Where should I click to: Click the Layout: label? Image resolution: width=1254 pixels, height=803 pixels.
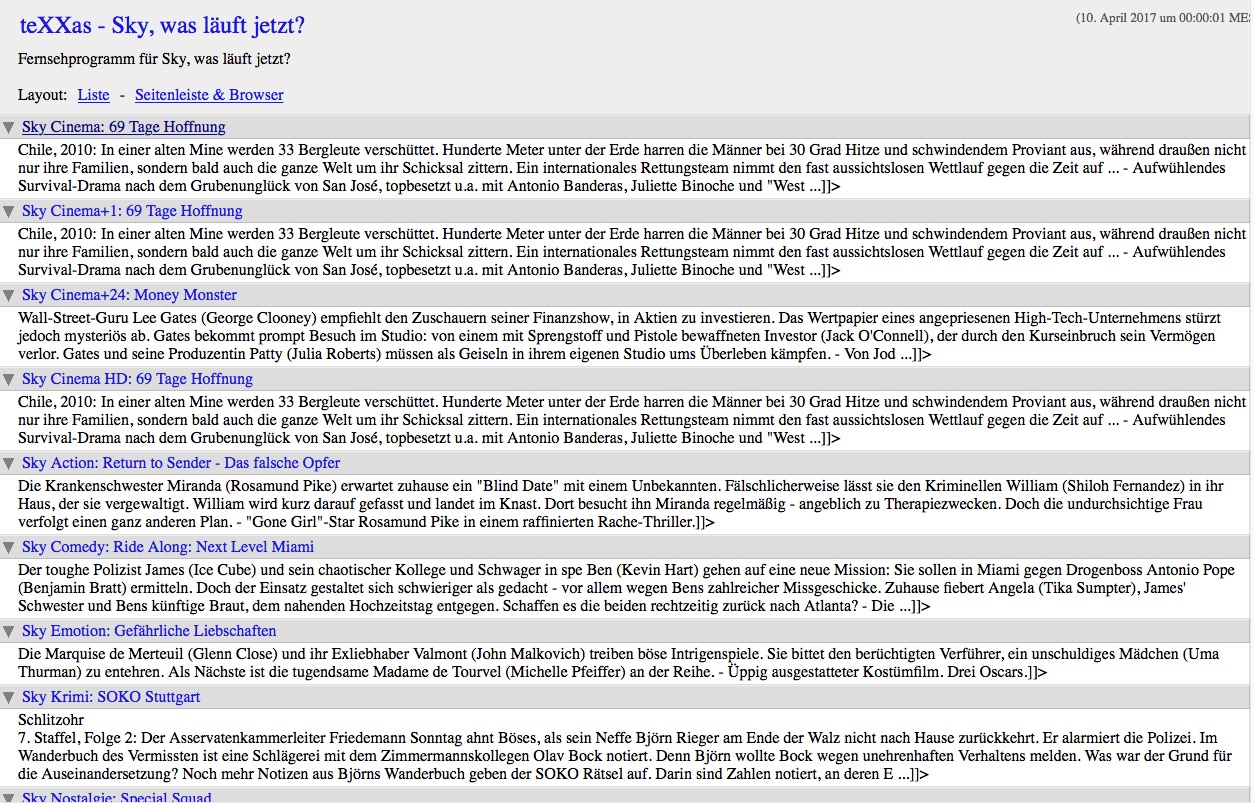point(43,95)
